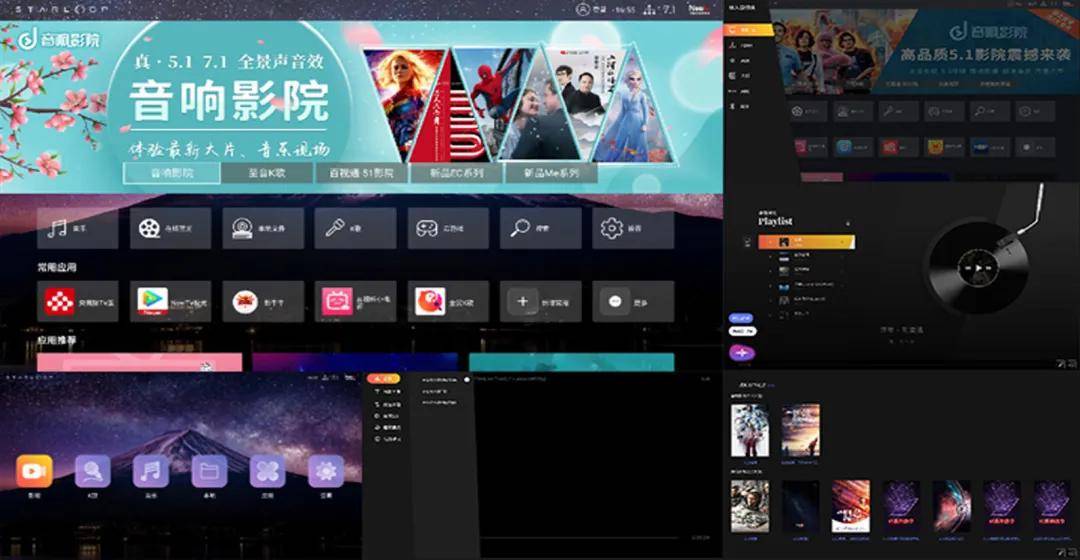Click the plus add-app tile
1080x560 pixels.
541,302
